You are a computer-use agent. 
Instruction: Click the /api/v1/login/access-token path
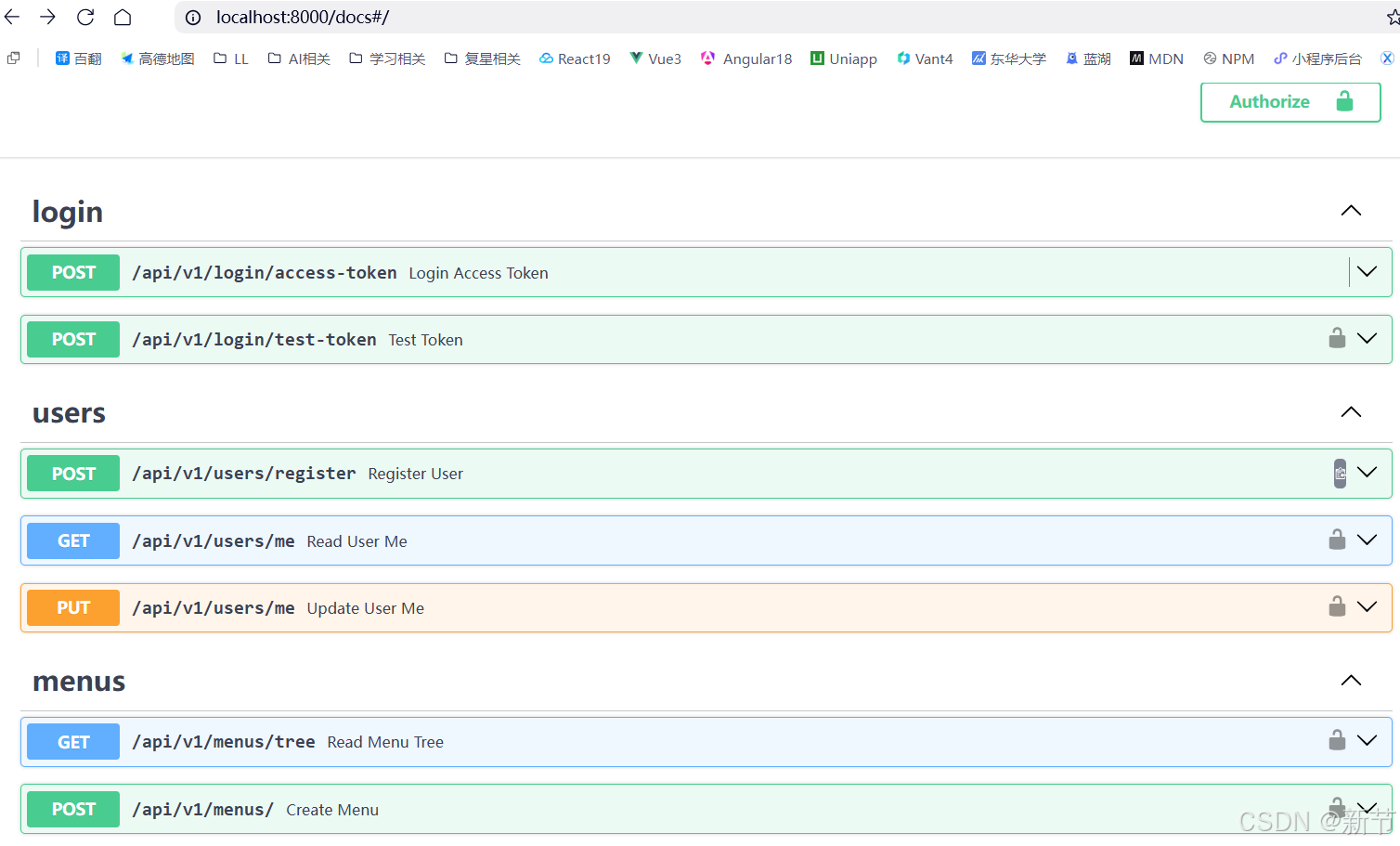265,272
